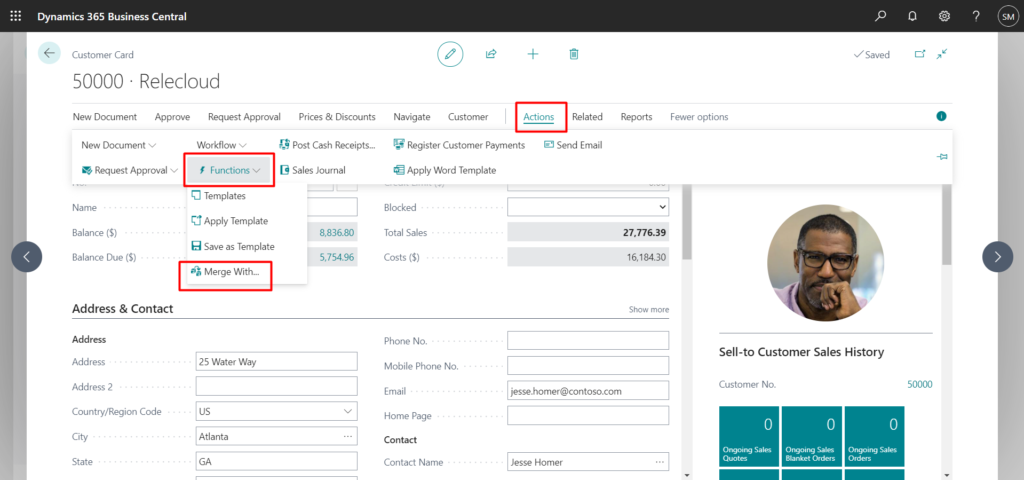Click the Phone No. field
1024x480 pixels.
tap(588, 340)
